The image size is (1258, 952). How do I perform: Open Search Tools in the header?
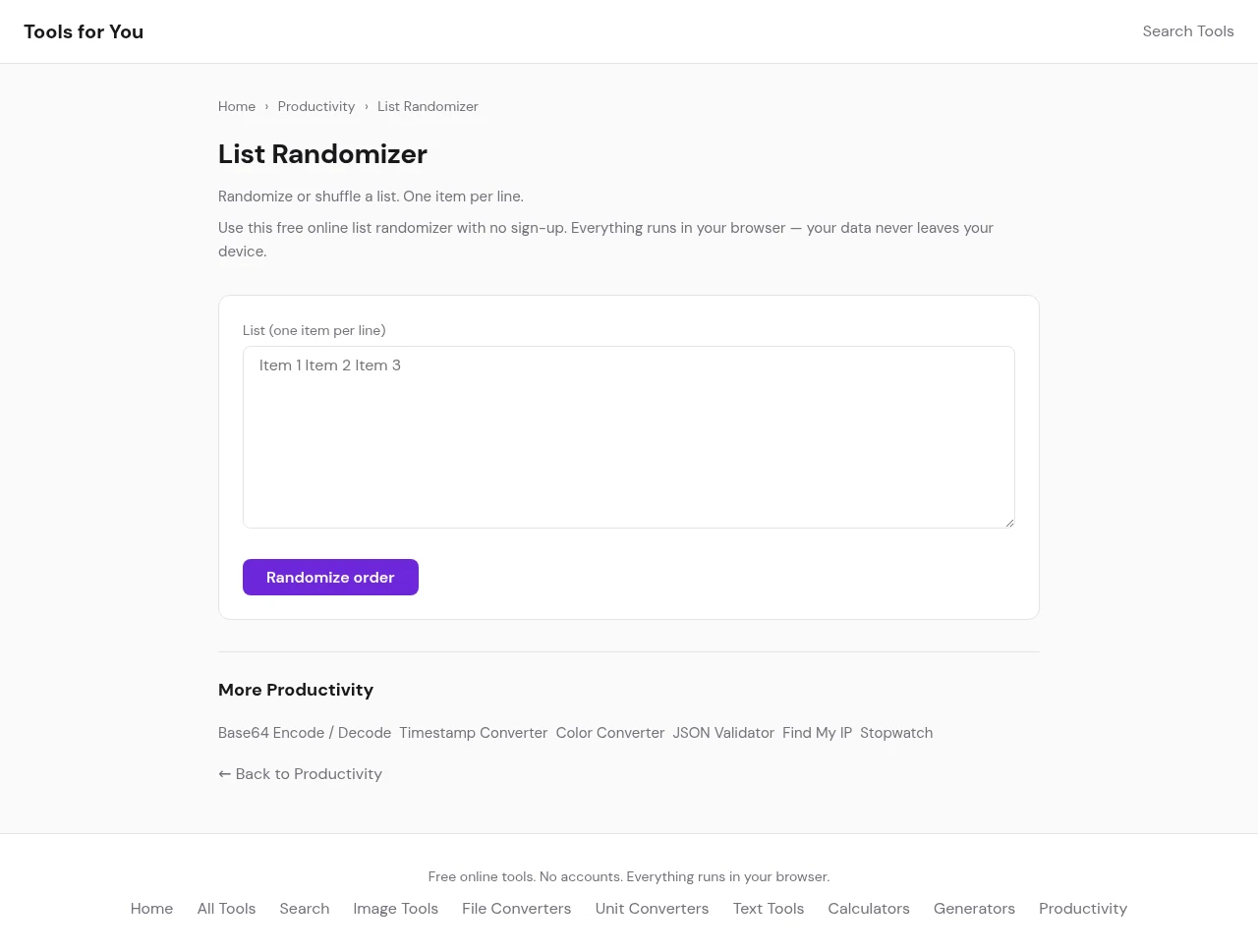pyautogui.click(x=1187, y=31)
